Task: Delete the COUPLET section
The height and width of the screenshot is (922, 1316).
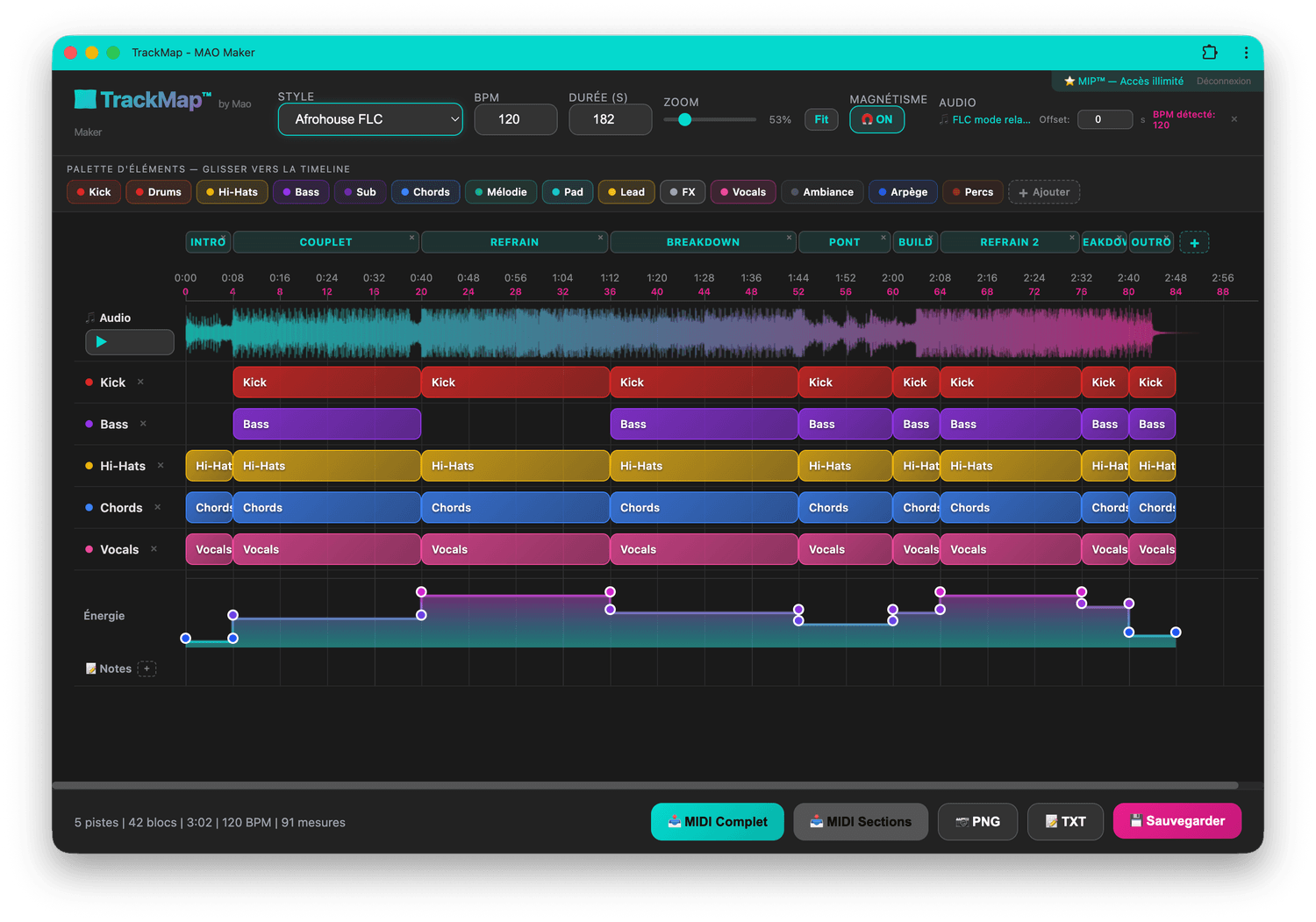Action: click(x=411, y=238)
